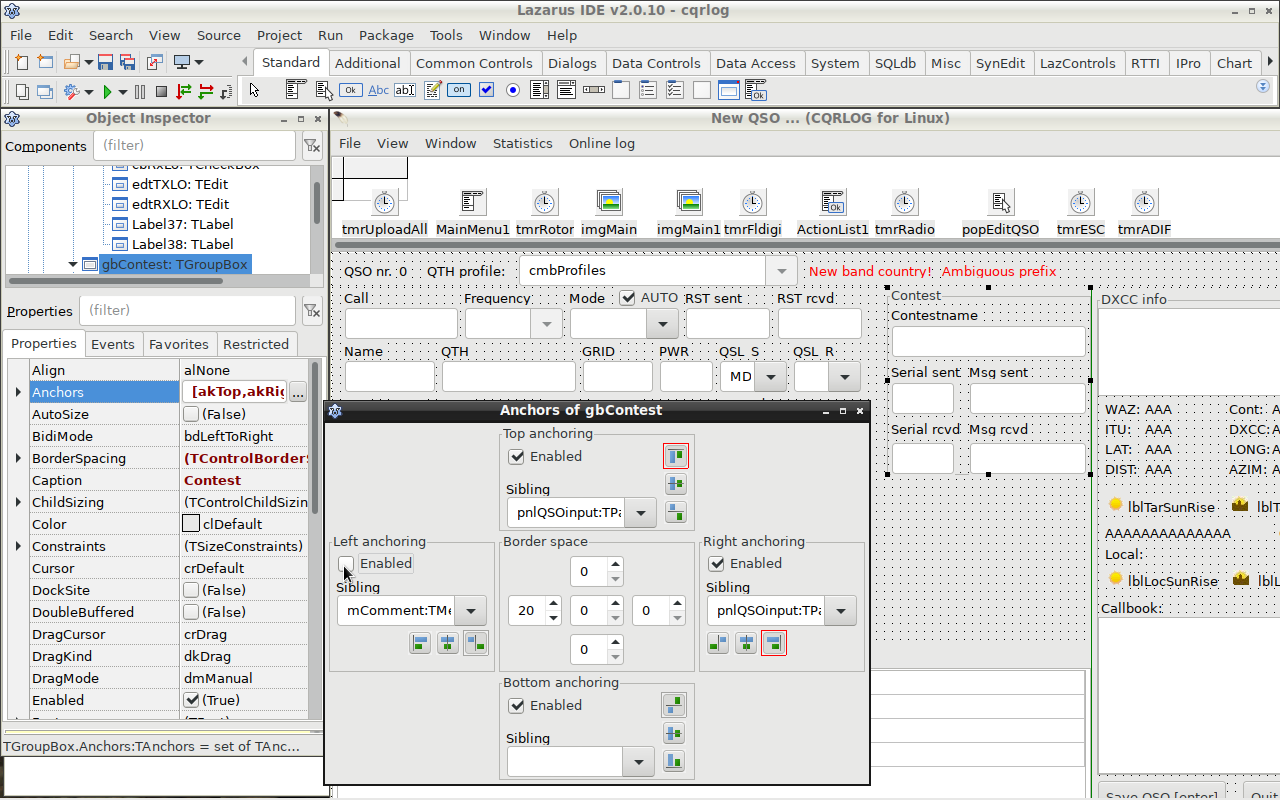Toggle Bottom anchoring Enabled checkbox
This screenshot has width=1280, height=800.
[517, 706]
